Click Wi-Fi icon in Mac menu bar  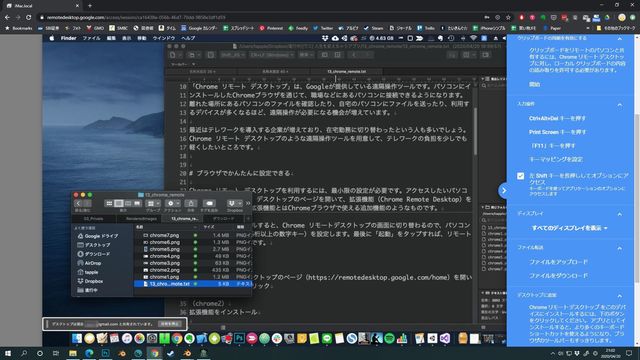click(x=473, y=38)
